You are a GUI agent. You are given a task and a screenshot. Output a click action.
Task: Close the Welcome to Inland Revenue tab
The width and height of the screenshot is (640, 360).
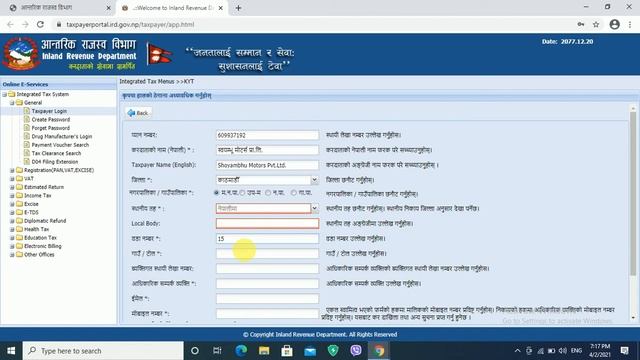coord(221,8)
